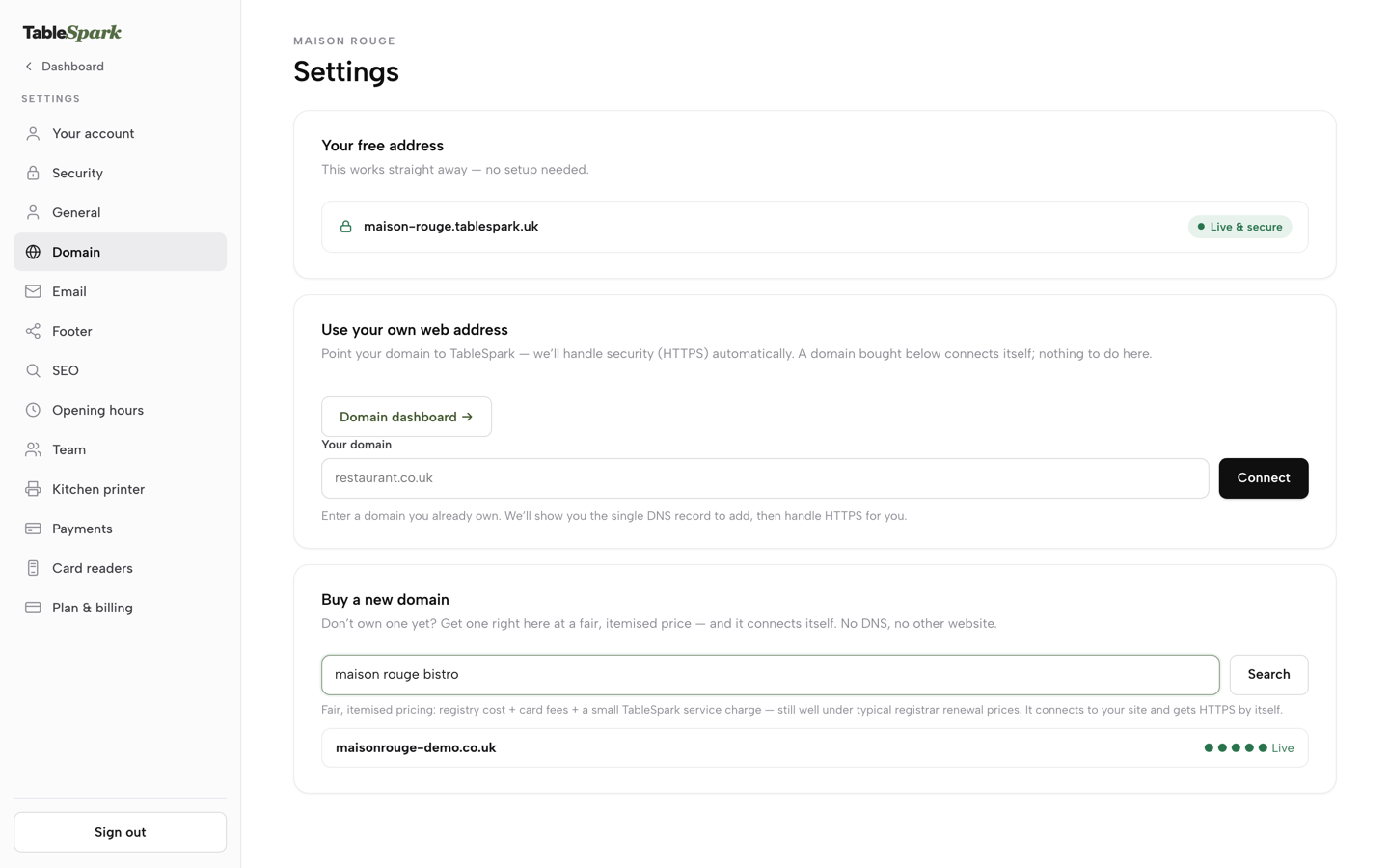This screenshot has width=1389, height=868.
Task: Click the maisonrouge-demo.co.uk result row
Action: pos(815,747)
